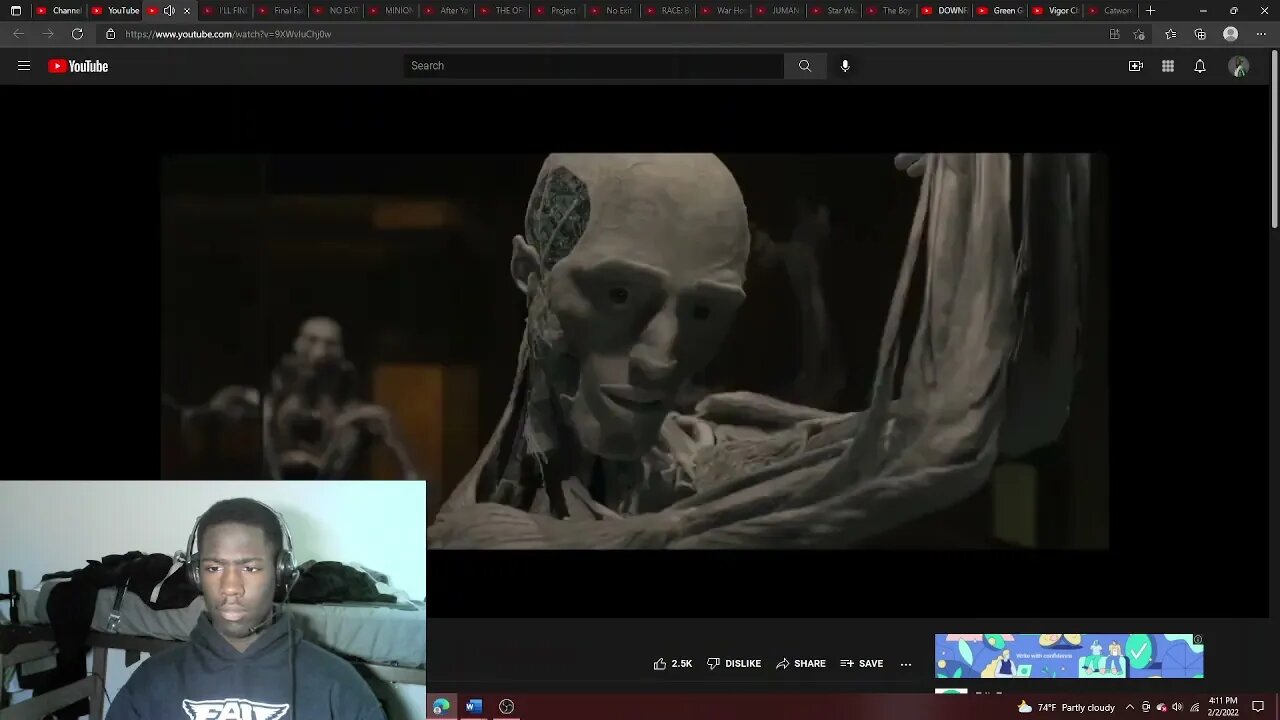1280x720 pixels.
Task: Click the Share button under the video
Action: (801, 663)
